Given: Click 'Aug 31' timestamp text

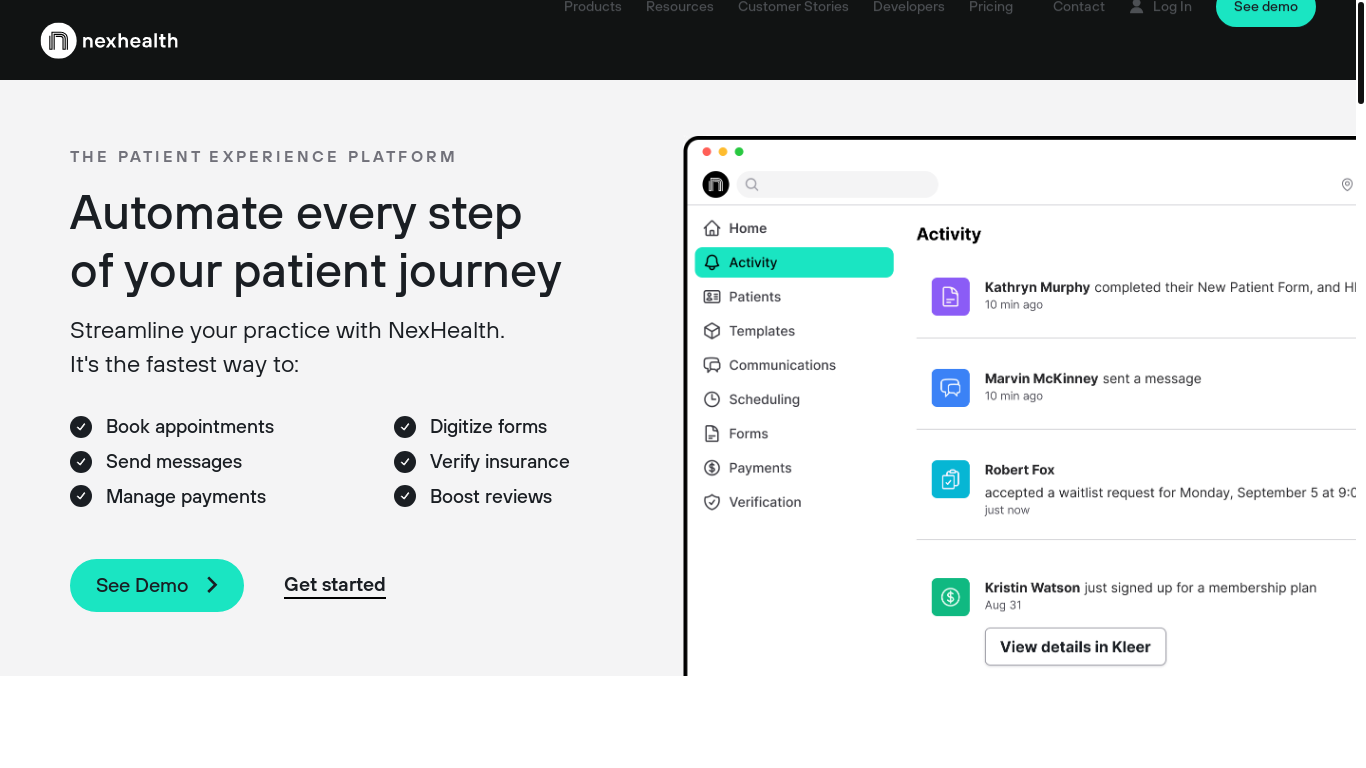Looking at the screenshot, I should pyautogui.click(x=1003, y=605).
